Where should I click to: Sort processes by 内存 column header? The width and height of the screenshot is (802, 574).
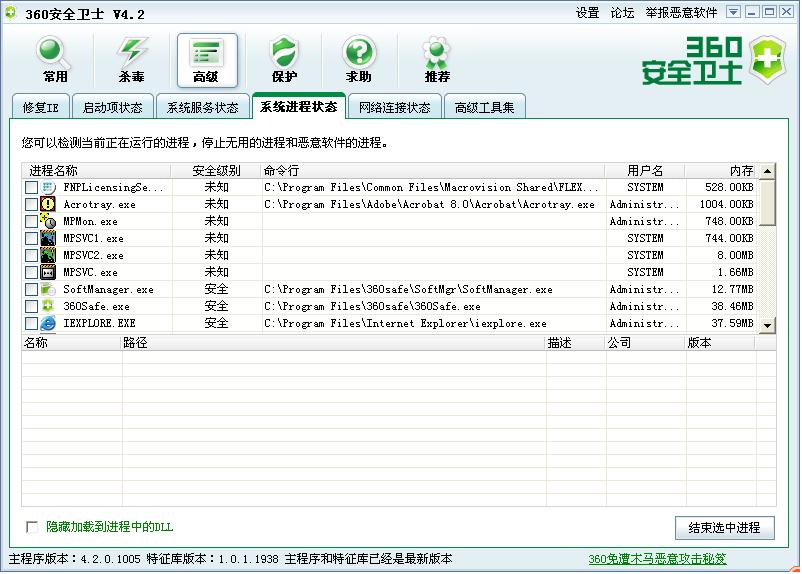(740, 171)
